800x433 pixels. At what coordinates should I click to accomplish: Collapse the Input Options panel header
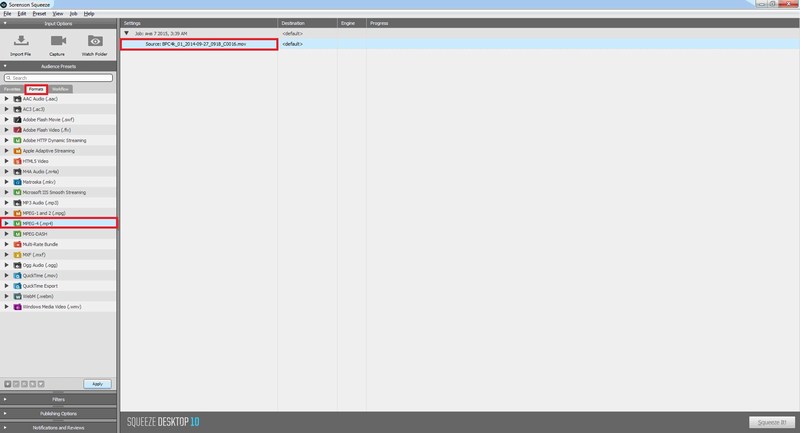[58, 23]
